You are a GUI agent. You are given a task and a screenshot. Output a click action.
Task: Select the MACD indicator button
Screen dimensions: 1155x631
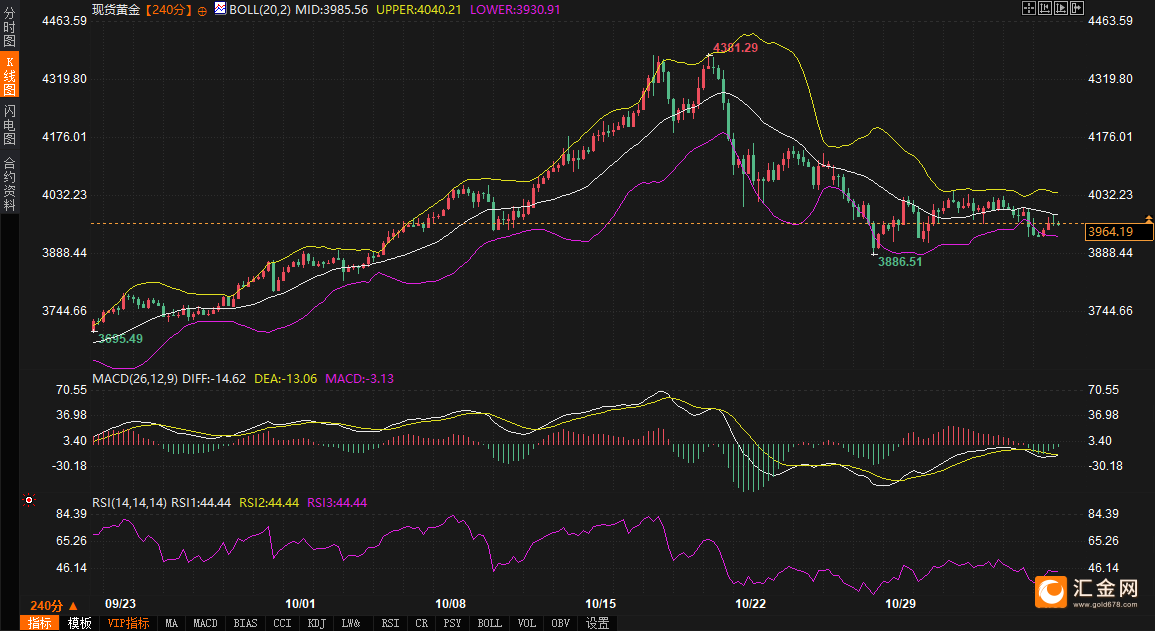(x=205, y=623)
